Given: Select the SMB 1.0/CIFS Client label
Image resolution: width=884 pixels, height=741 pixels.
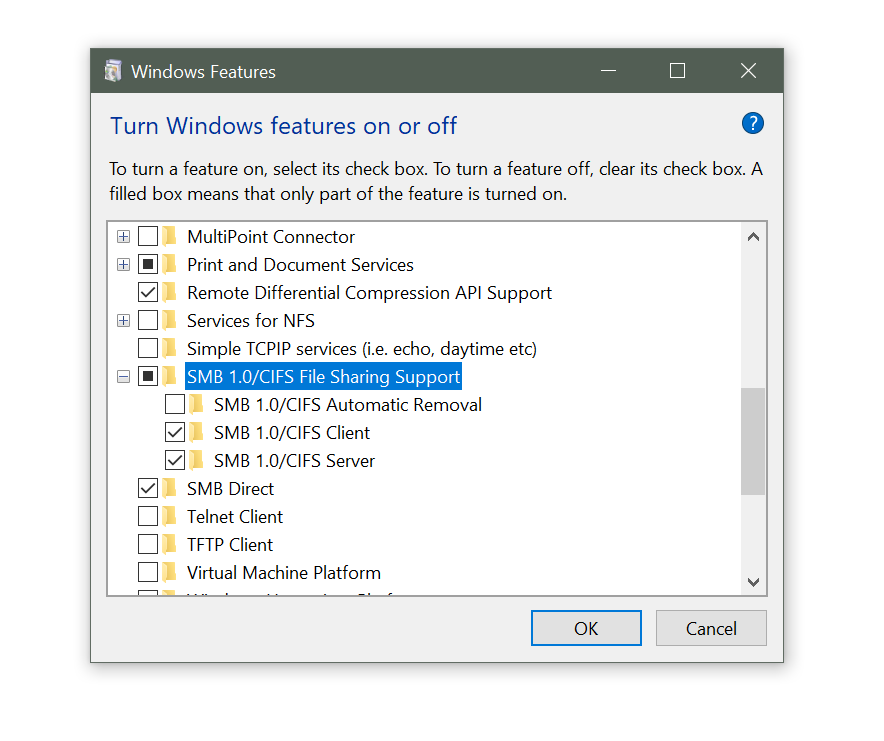Looking at the screenshot, I should pyautogui.click(x=291, y=433).
